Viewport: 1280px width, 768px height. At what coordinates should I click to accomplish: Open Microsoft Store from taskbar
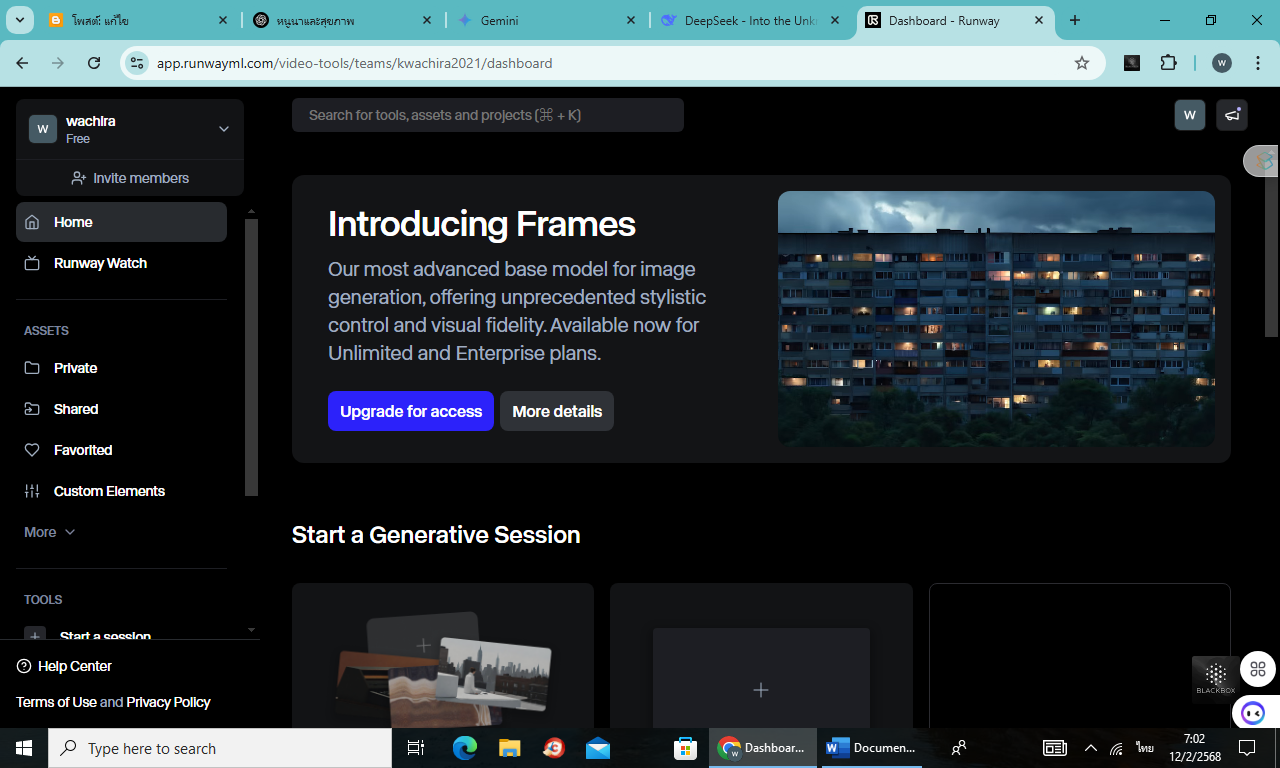[685, 748]
